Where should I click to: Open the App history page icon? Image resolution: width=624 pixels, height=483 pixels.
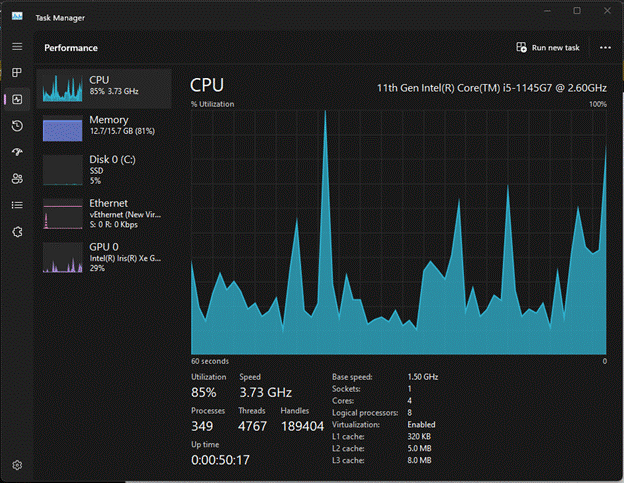click(17, 126)
